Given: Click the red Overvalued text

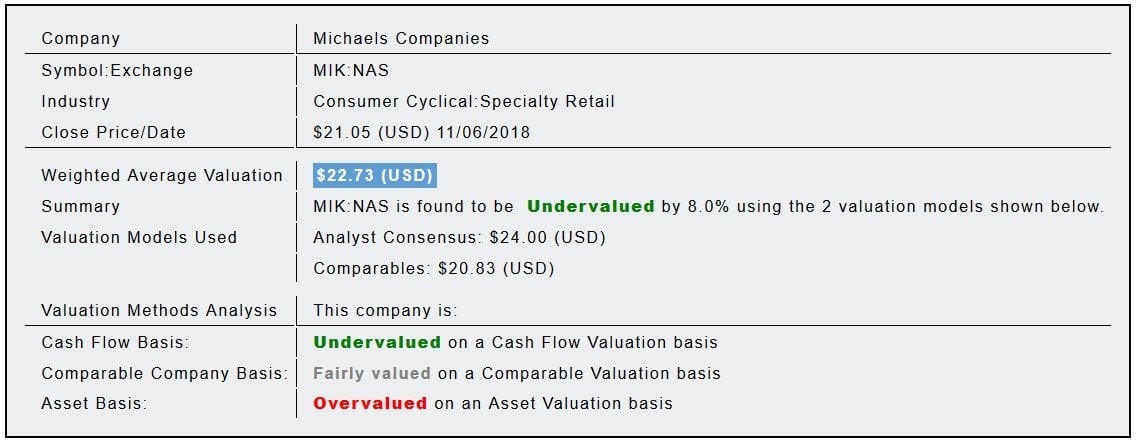Looking at the screenshot, I should [x=370, y=404].
